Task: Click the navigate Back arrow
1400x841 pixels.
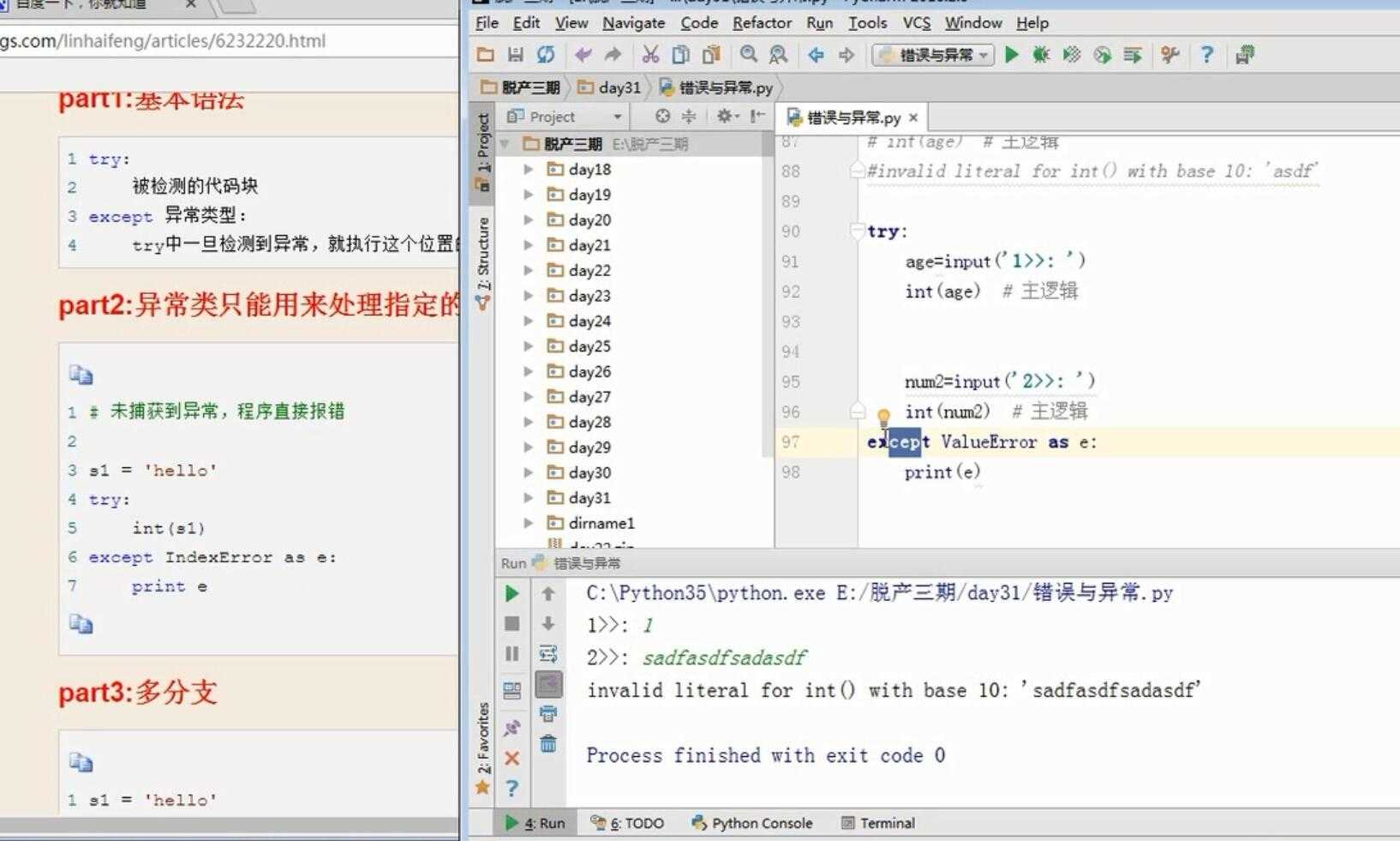Action: coord(816,55)
